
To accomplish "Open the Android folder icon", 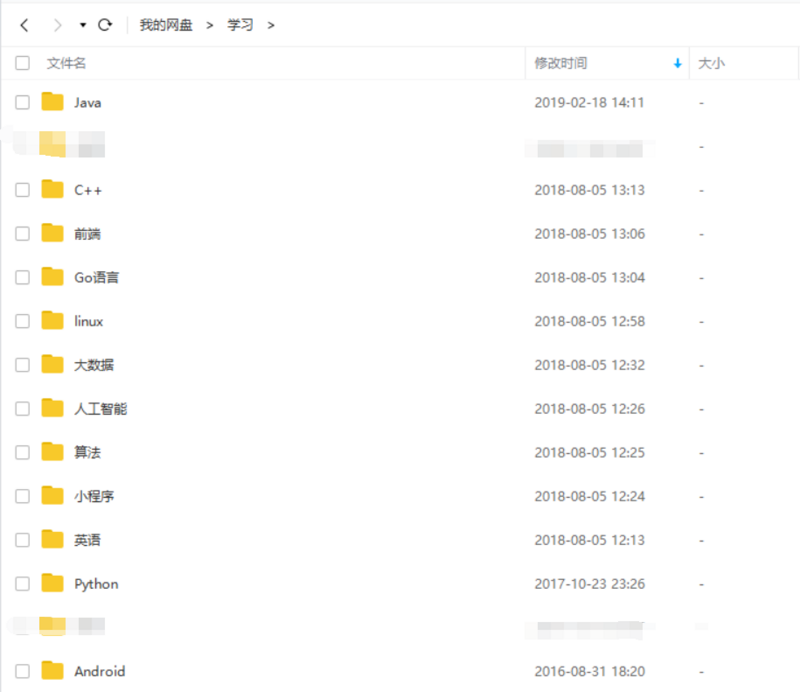I will (x=55, y=671).
